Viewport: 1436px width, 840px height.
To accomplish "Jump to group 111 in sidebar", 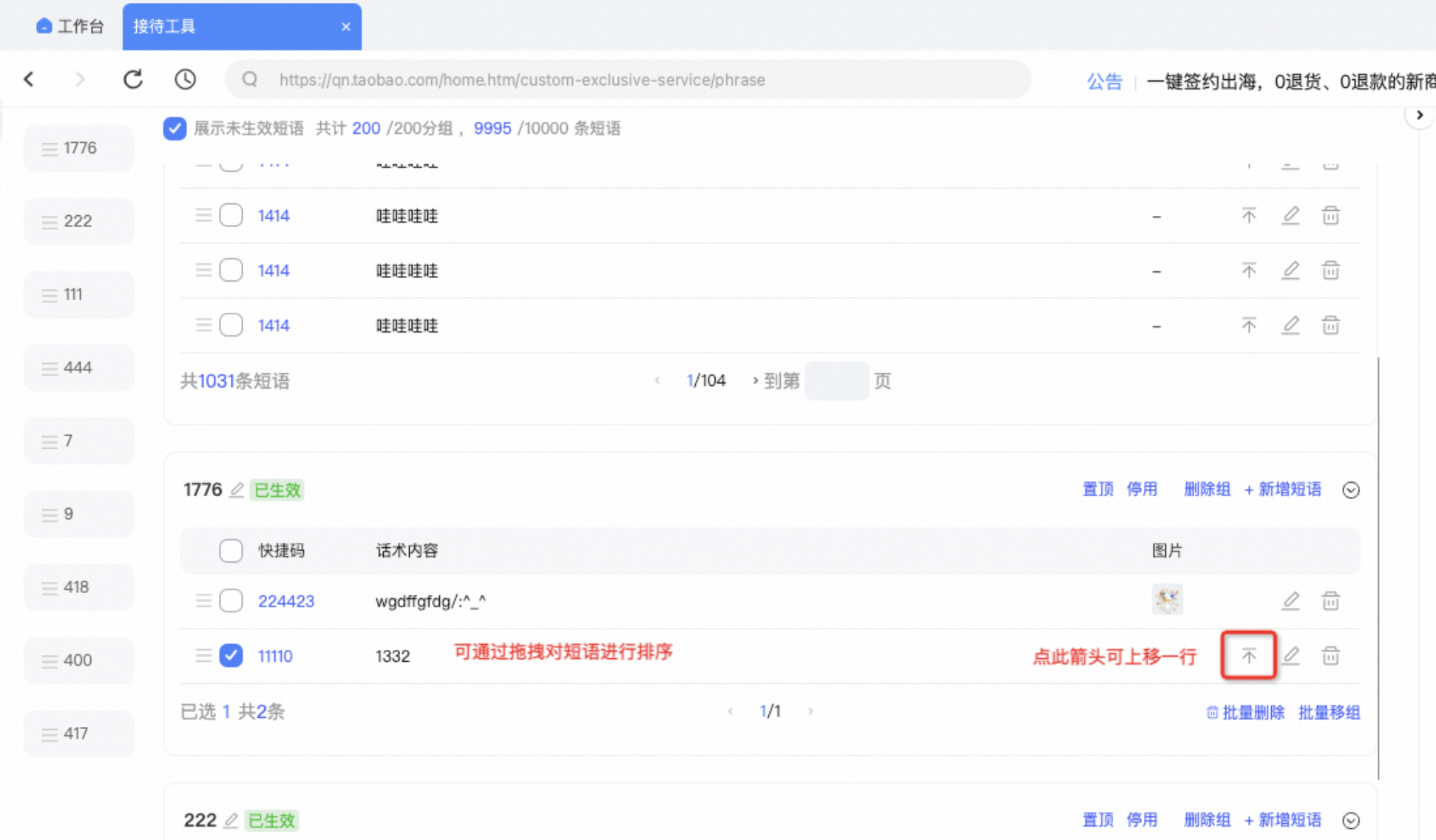I will pos(79,294).
